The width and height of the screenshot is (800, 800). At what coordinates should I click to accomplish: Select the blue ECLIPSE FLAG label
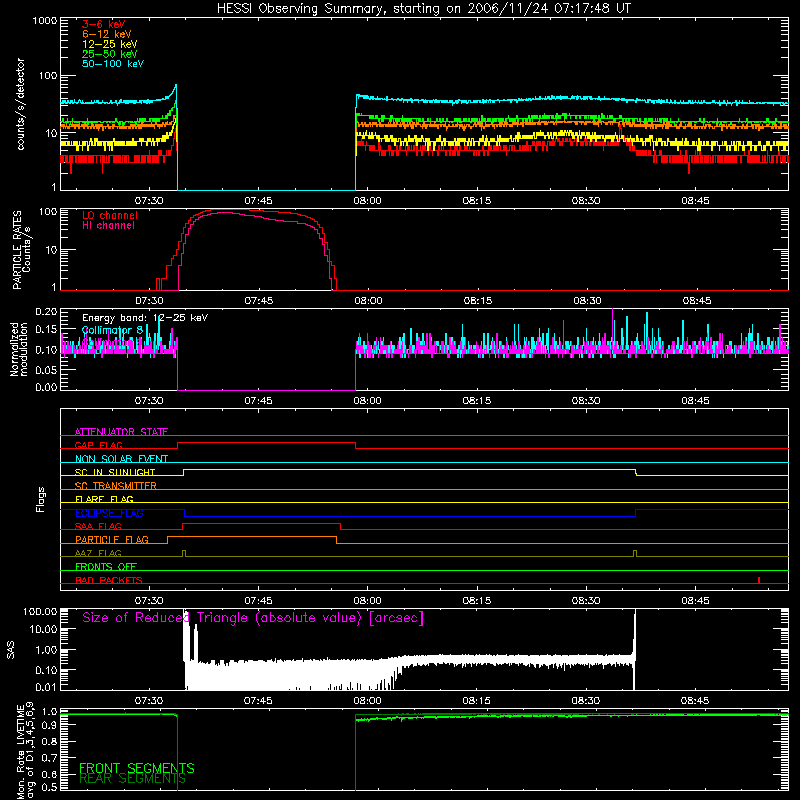click(x=109, y=513)
